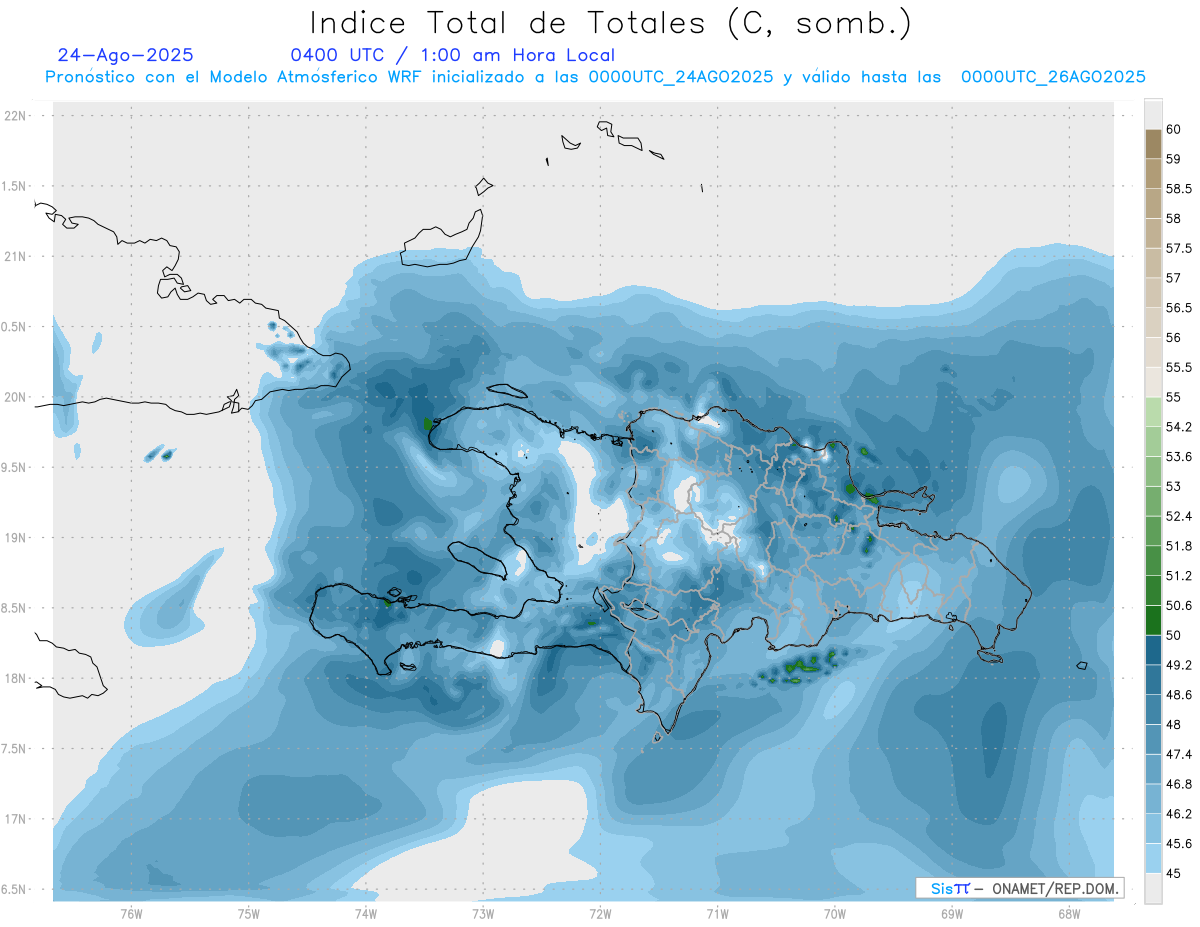Select the date label '24-Ago-2025'
Screen dimensions: 1200x927
click(x=126, y=55)
